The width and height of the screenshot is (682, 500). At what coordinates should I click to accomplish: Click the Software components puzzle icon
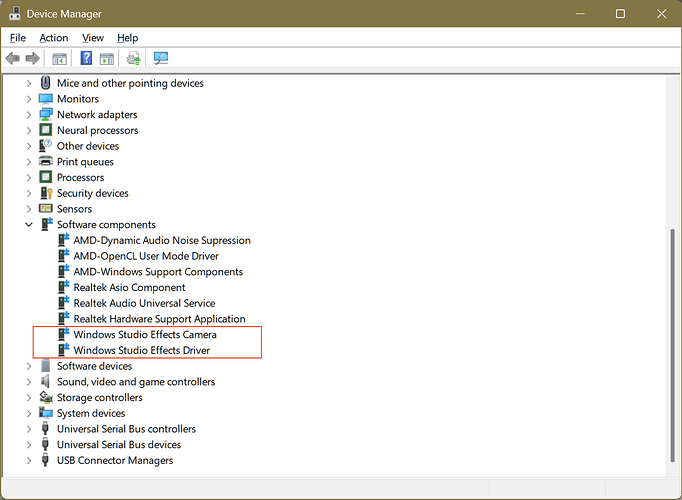pyautogui.click(x=47, y=224)
